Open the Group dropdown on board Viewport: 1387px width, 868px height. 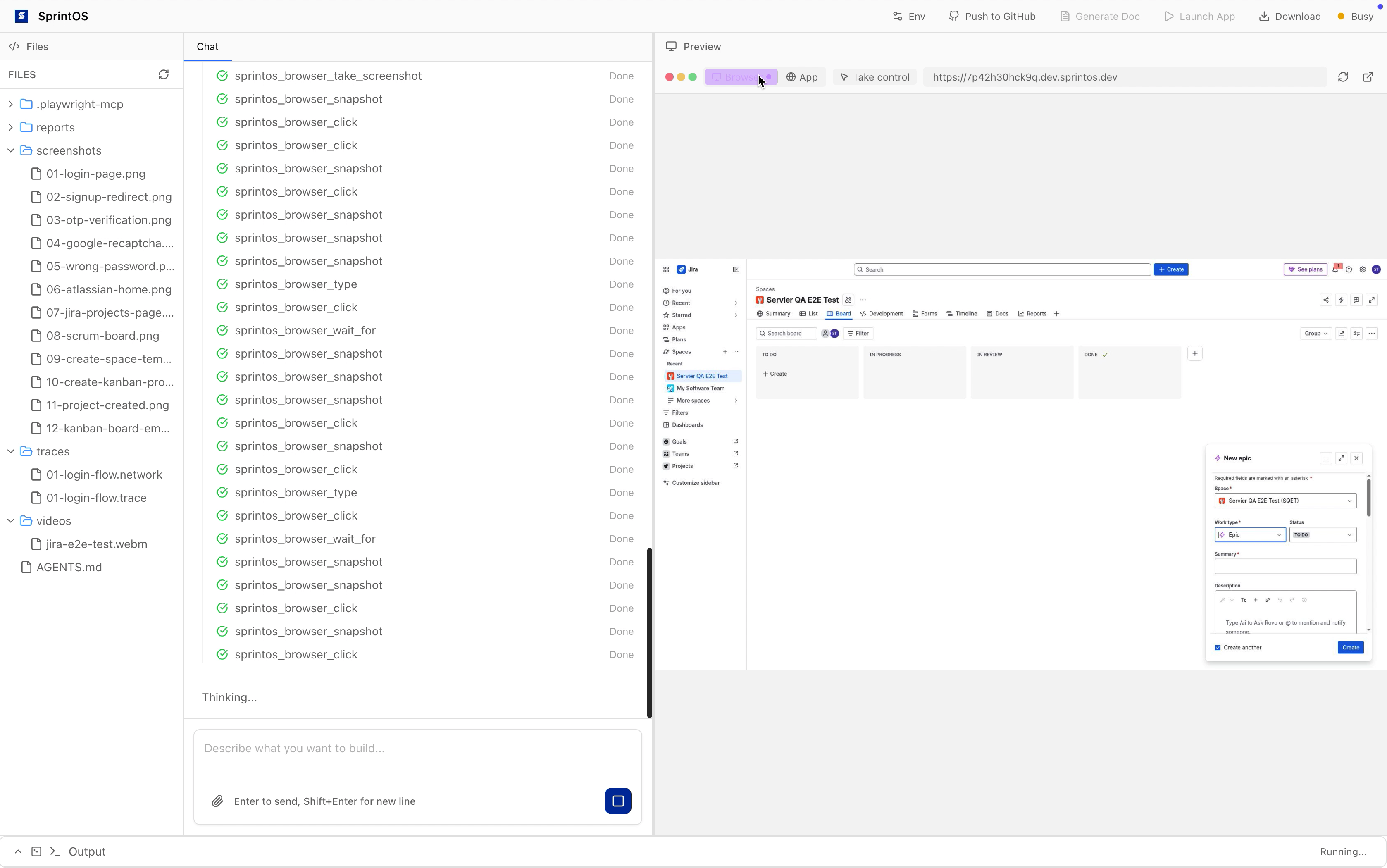pos(1315,334)
